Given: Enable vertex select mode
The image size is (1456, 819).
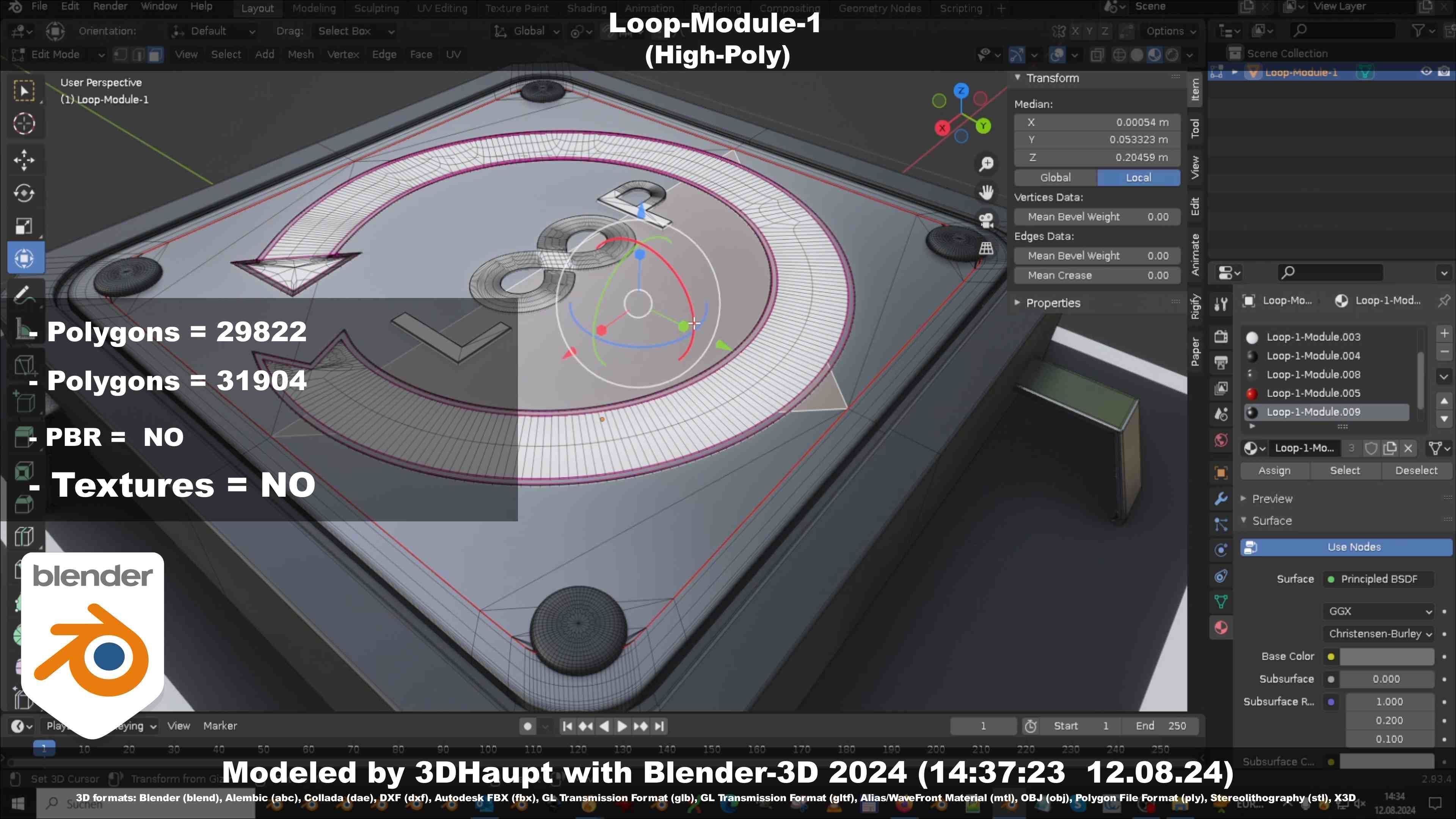Looking at the screenshot, I should [x=121, y=54].
